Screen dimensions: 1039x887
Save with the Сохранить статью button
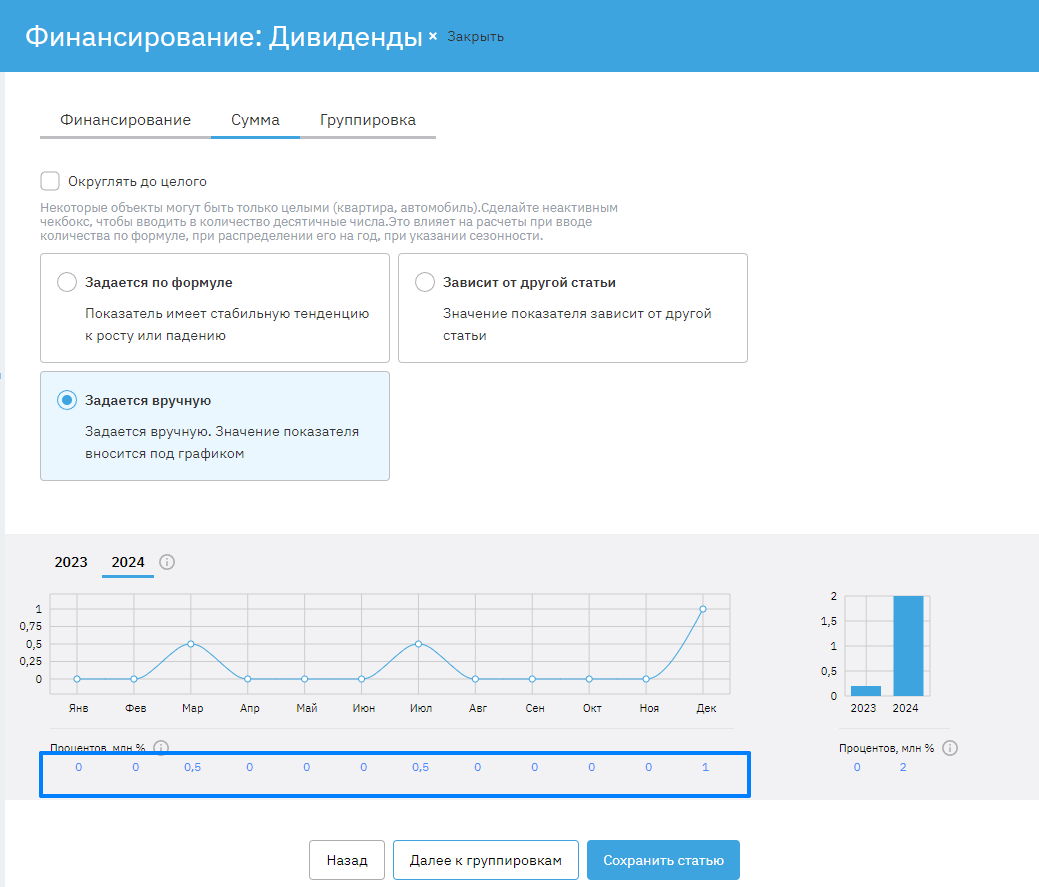[x=663, y=860]
